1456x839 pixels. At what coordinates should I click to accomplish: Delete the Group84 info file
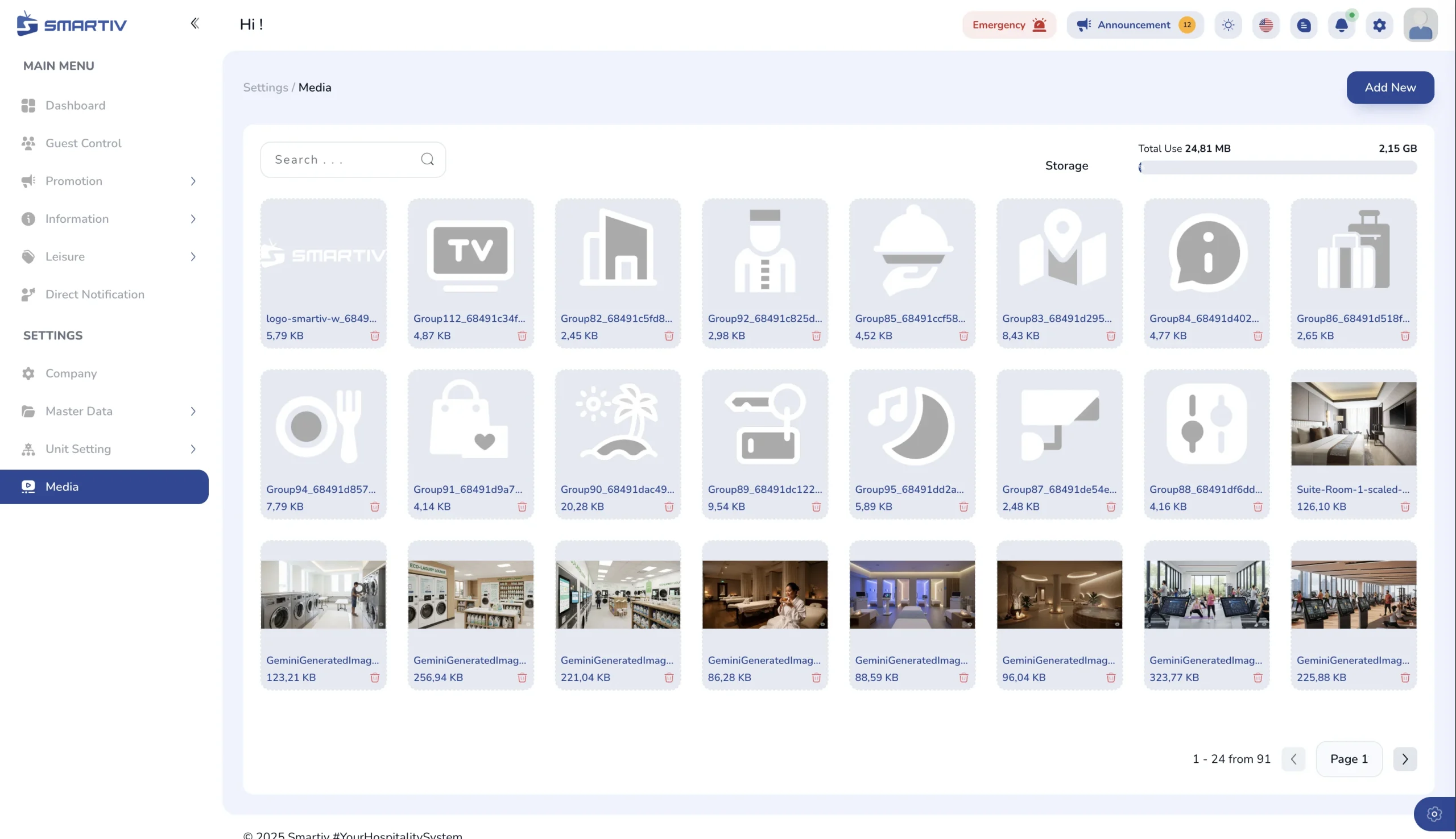(x=1258, y=335)
